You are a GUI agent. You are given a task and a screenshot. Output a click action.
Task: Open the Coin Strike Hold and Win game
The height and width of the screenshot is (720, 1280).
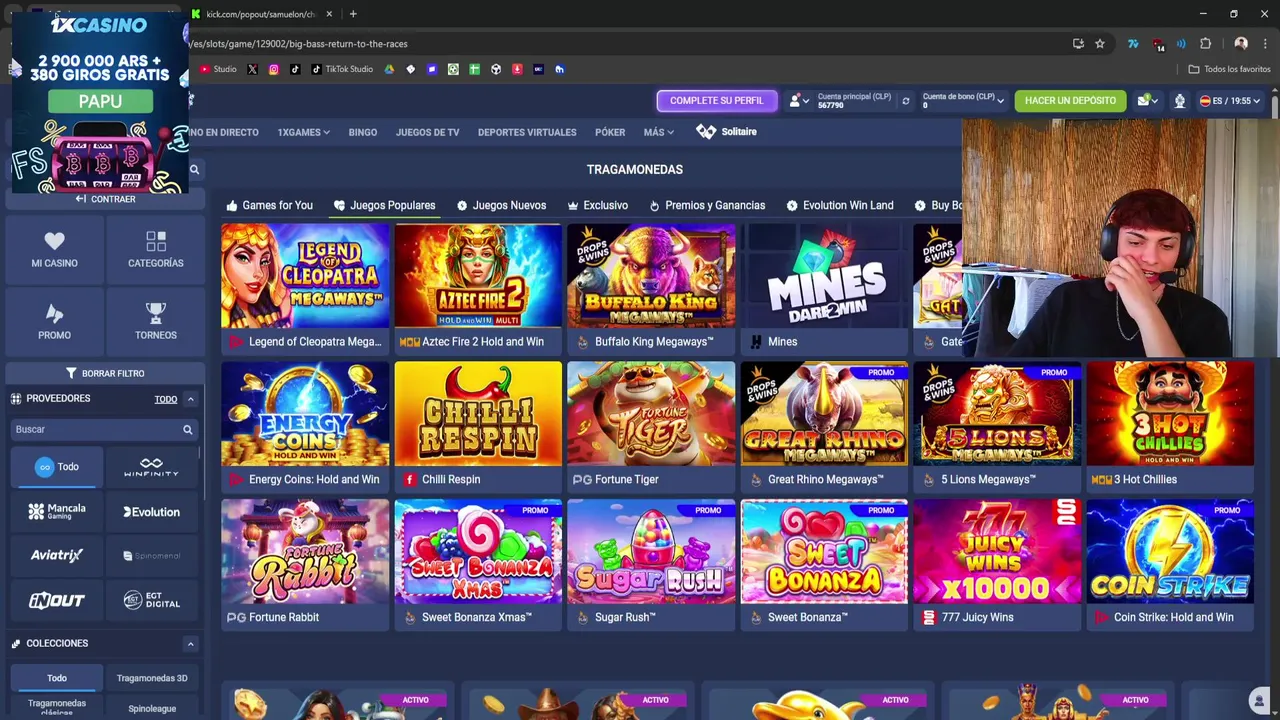click(x=1170, y=564)
